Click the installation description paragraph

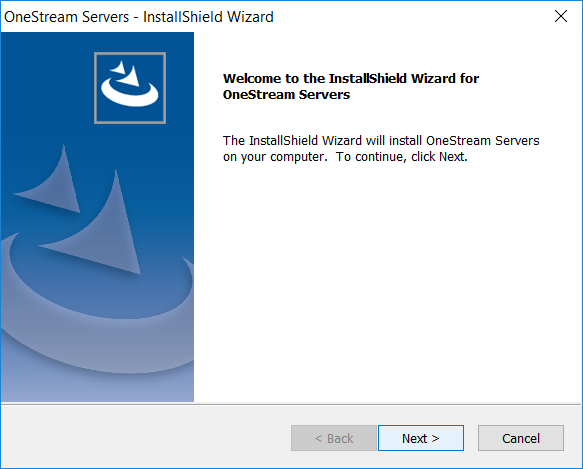click(x=381, y=148)
